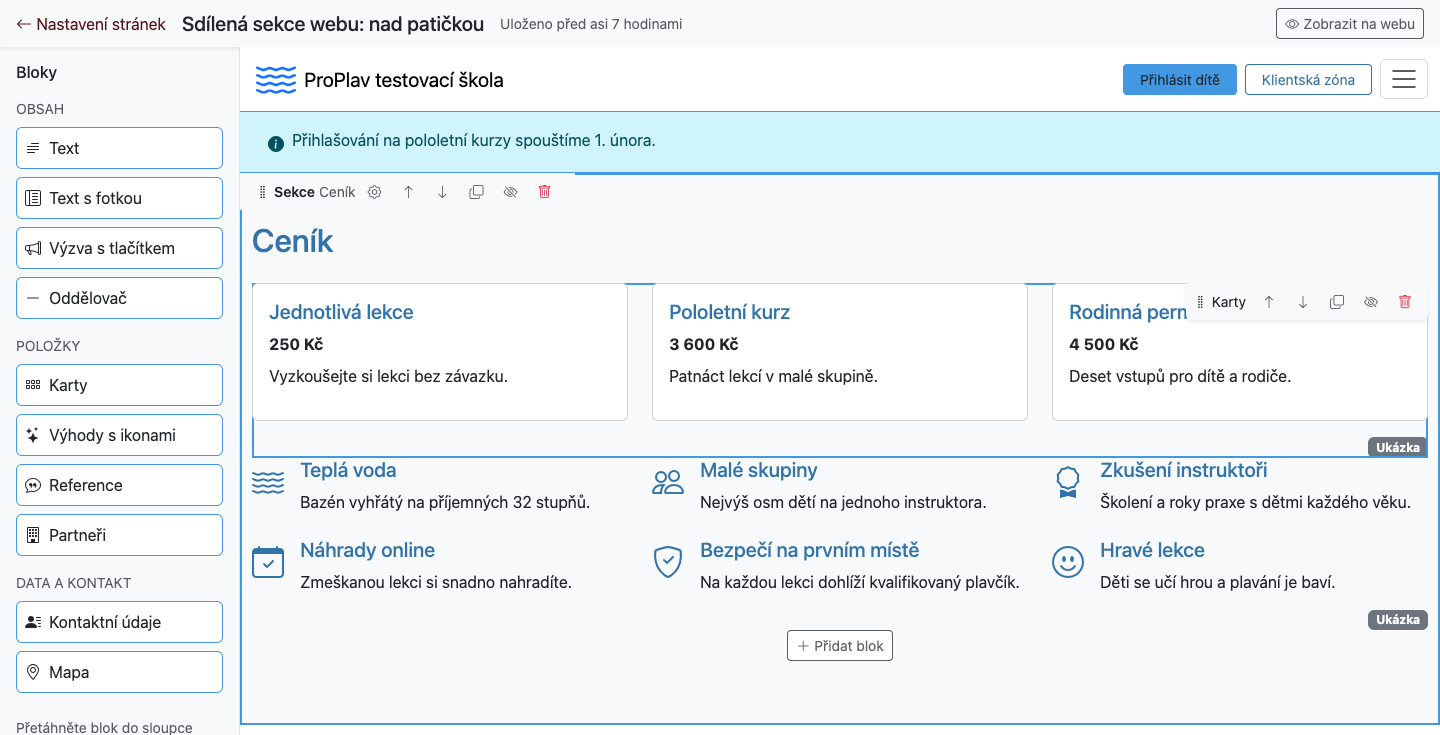
Task: Hide the Karty block
Action: 1371,302
